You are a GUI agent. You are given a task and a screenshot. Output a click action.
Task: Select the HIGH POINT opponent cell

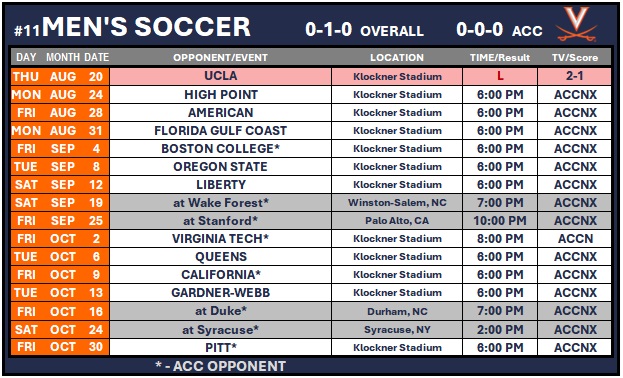221,95
